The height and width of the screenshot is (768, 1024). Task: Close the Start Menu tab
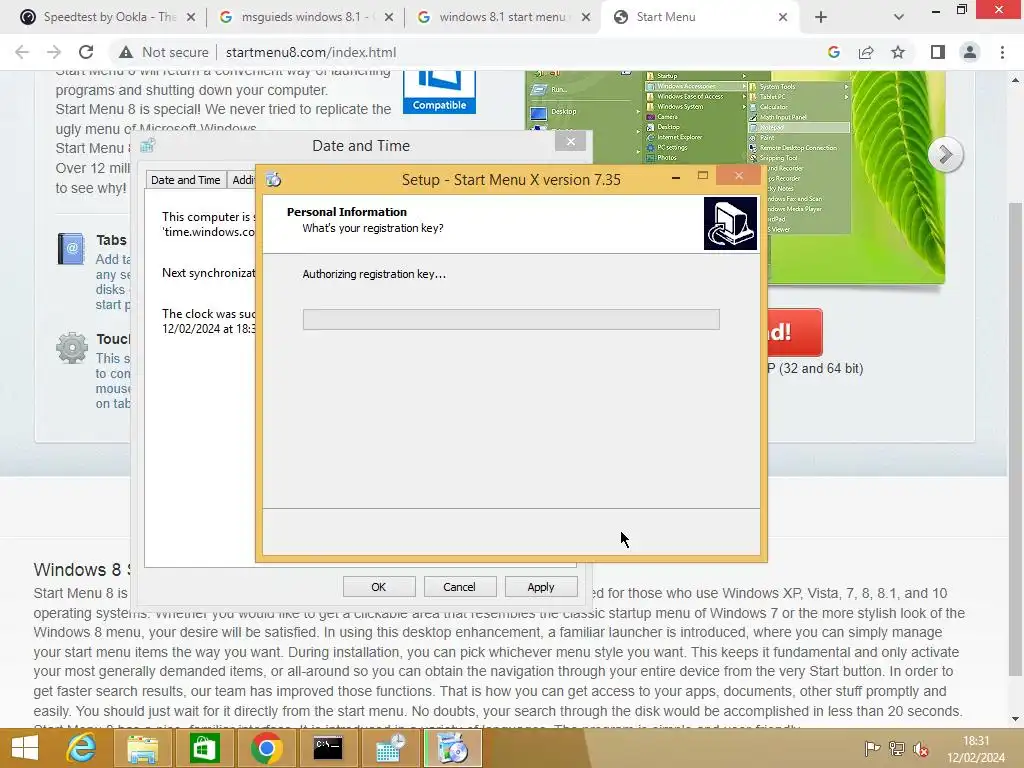coord(783,17)
